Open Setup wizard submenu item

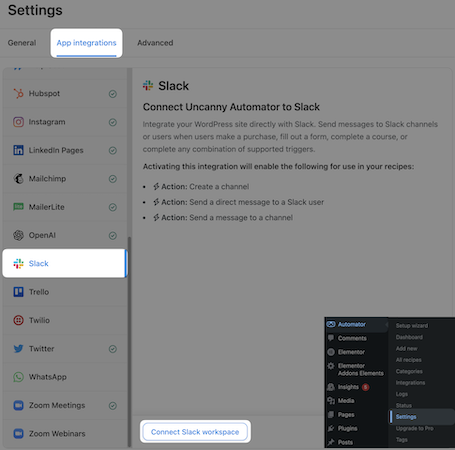coord(412,326)
